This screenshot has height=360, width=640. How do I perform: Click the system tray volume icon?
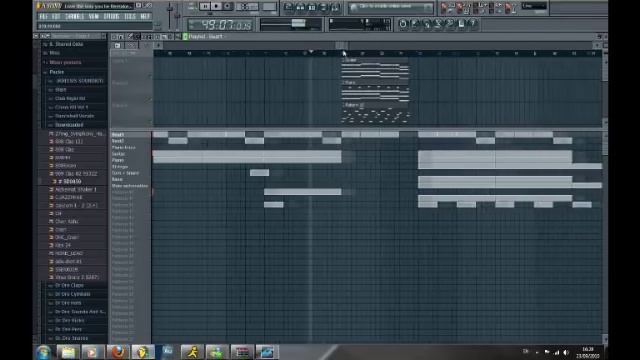[x=566, y=352]
